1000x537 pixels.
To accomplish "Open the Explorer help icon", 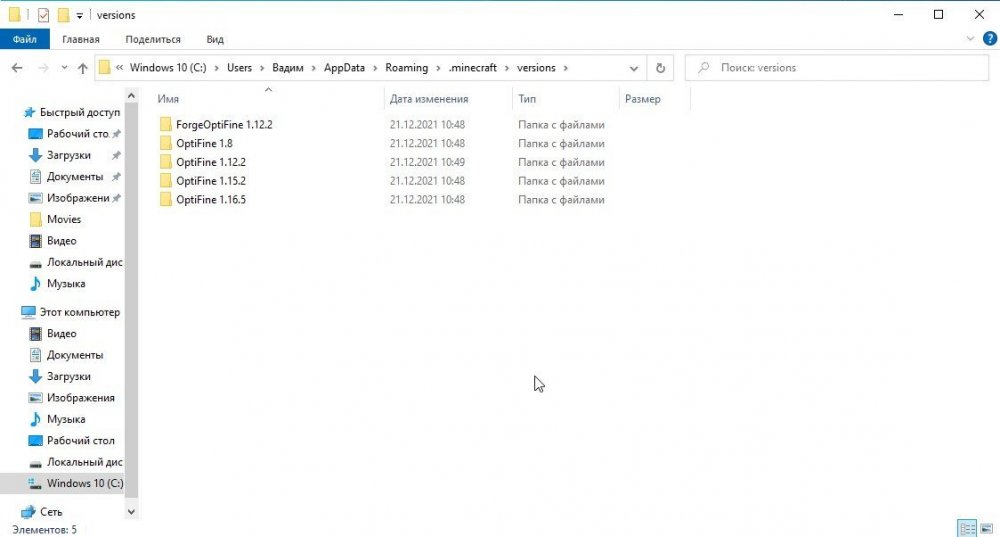I will click(989, 39).
